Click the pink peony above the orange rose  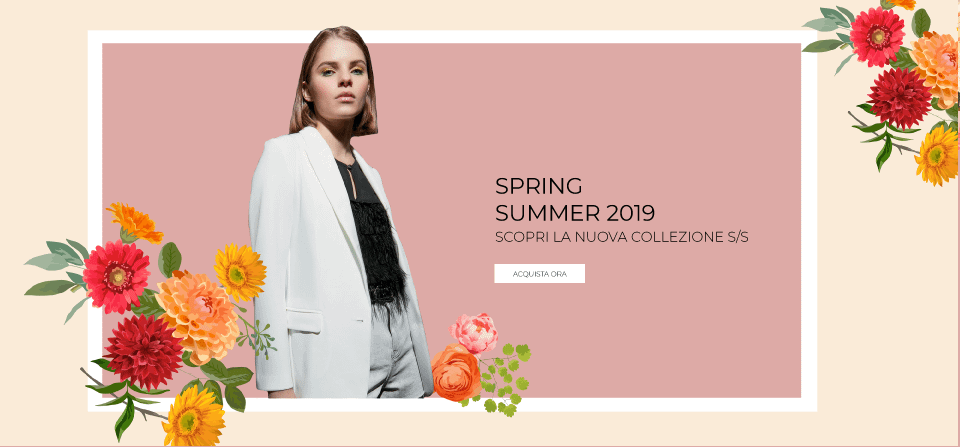pos(474,332)
